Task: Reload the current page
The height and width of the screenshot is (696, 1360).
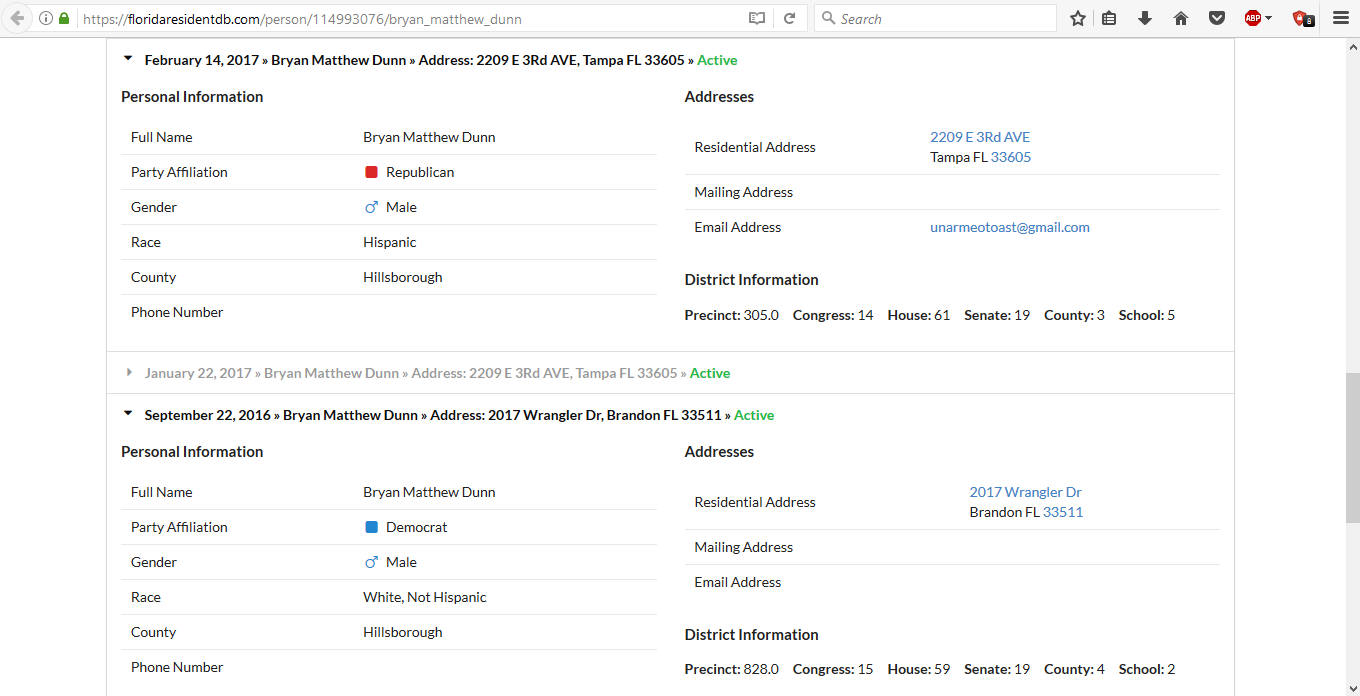Action: pyautogui.click(x=789, y=18)
